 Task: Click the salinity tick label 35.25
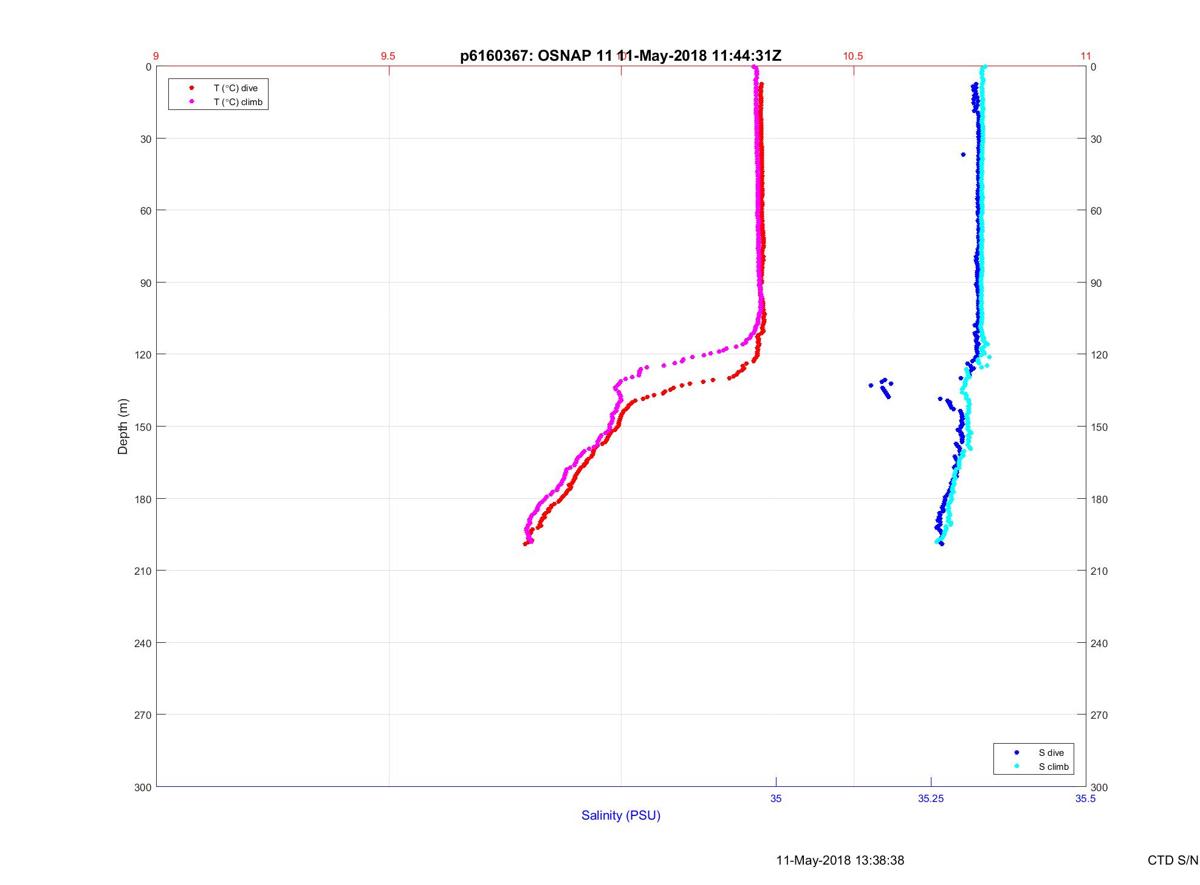pos(930,798)
